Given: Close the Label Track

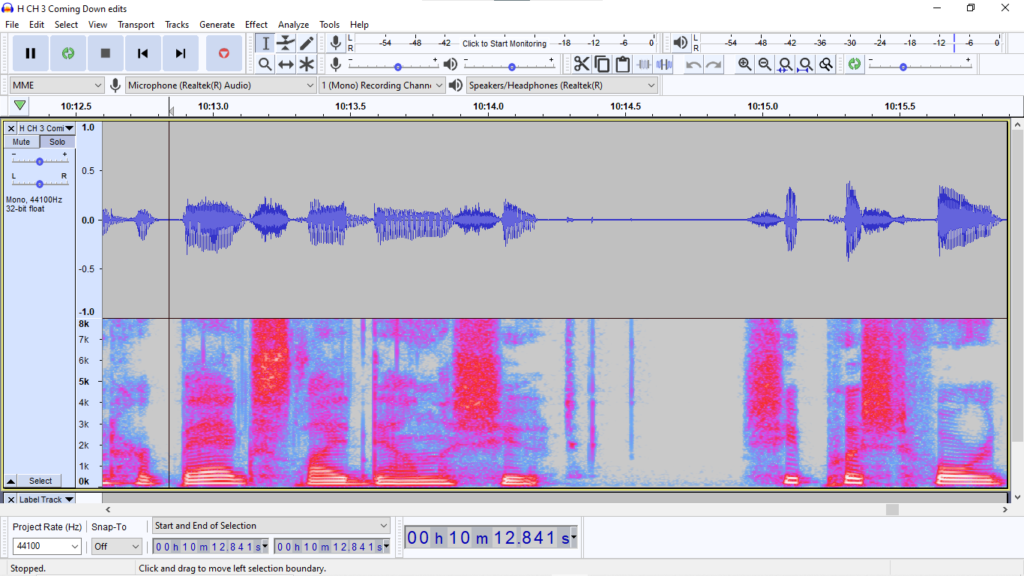Looking at the screenshot, I should click(10, 500).
